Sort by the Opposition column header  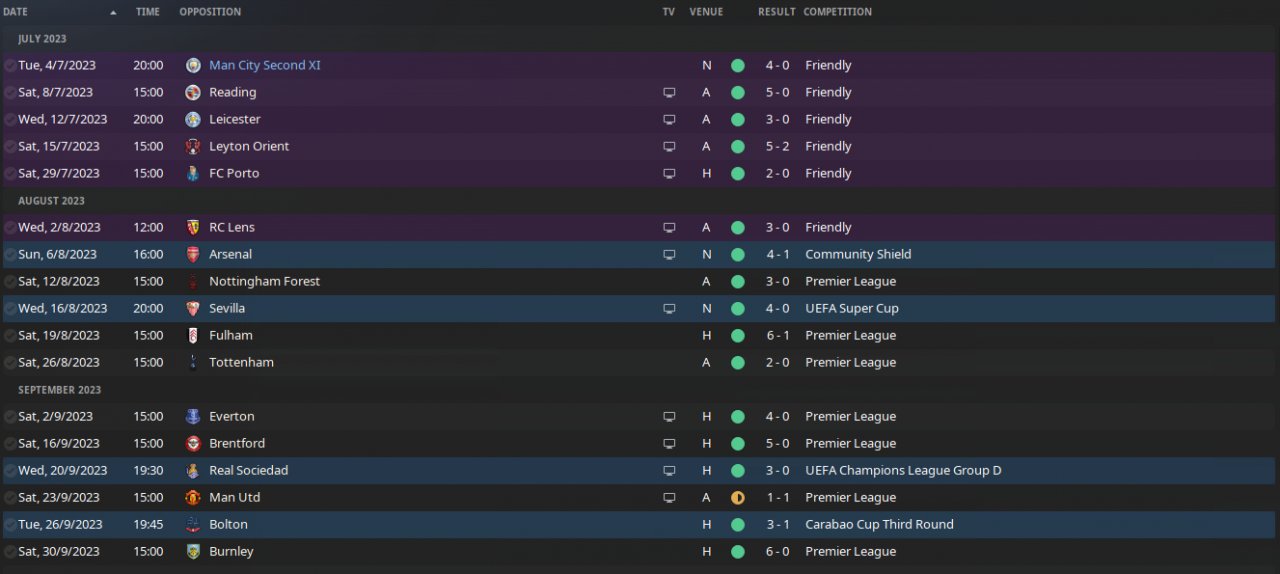[x=210, y=12]
